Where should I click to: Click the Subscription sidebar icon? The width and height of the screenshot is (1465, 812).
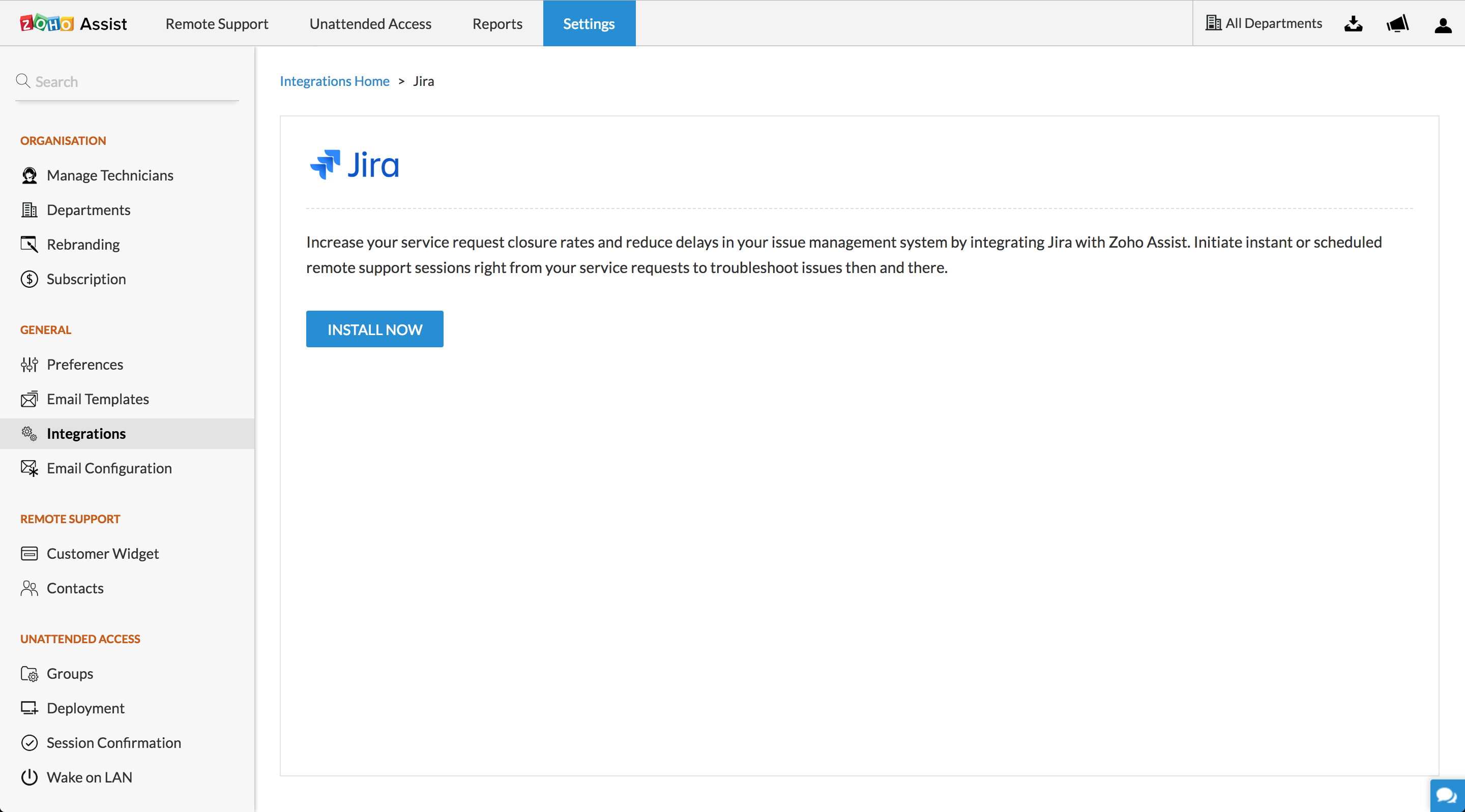point(28,278)
